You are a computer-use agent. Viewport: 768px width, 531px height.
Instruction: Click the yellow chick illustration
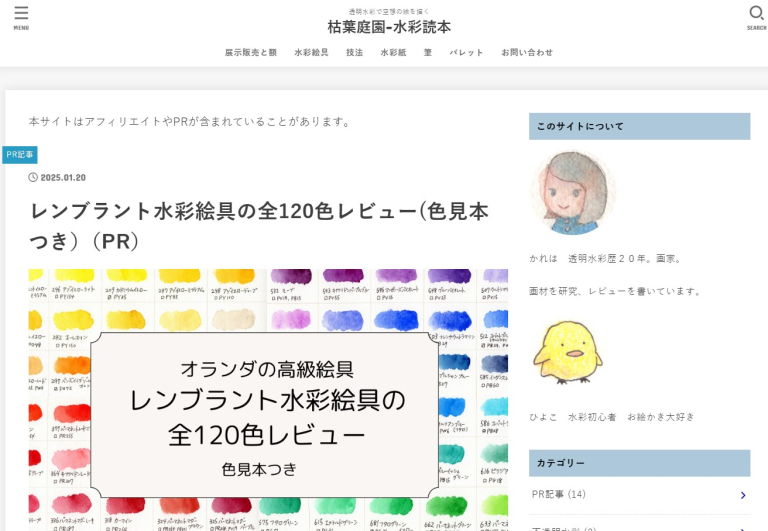click(x=565, y=352)
